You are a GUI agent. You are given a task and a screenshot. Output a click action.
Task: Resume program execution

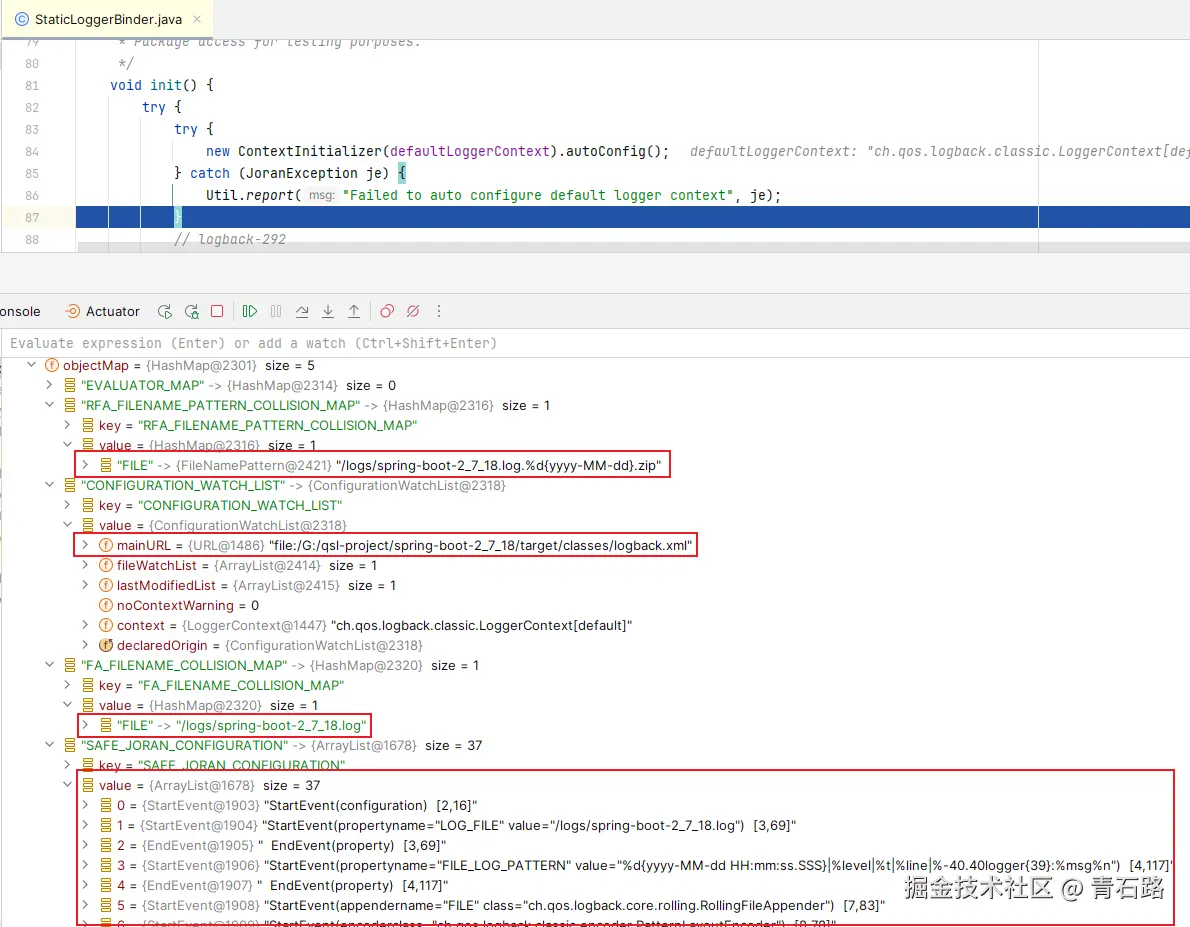point(250,311)
